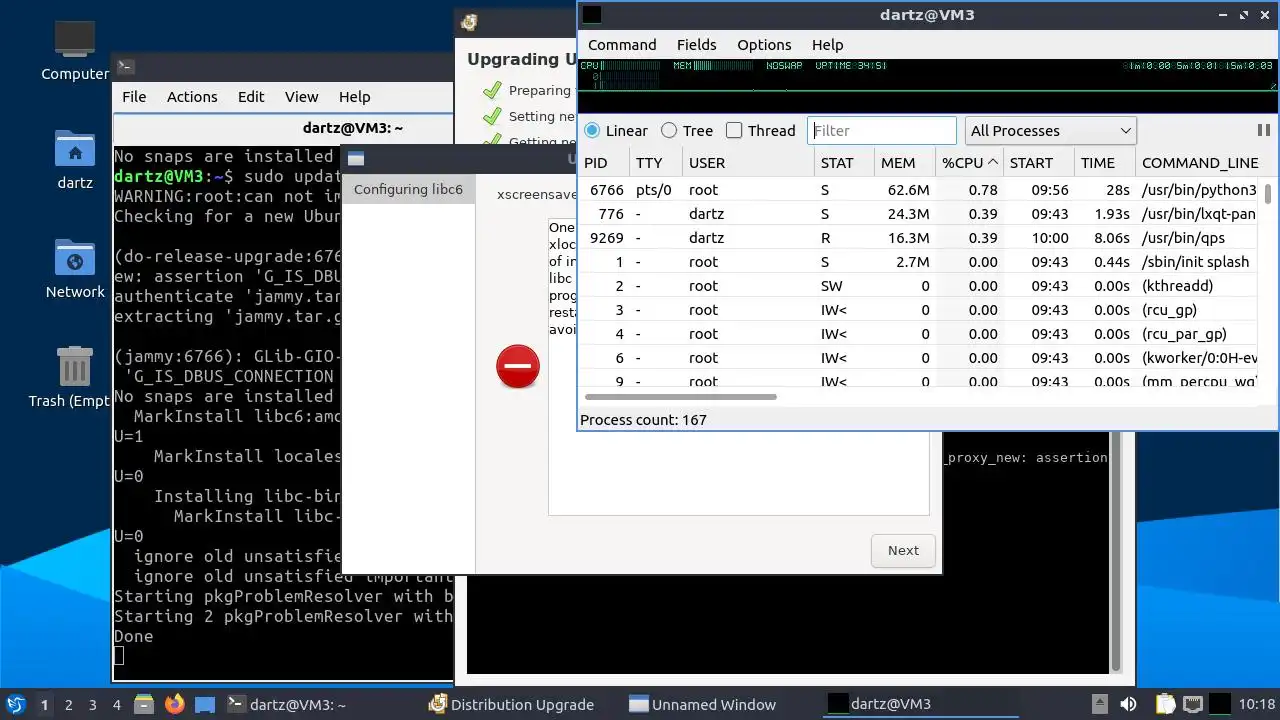Open the Options menu in qps

764,45
